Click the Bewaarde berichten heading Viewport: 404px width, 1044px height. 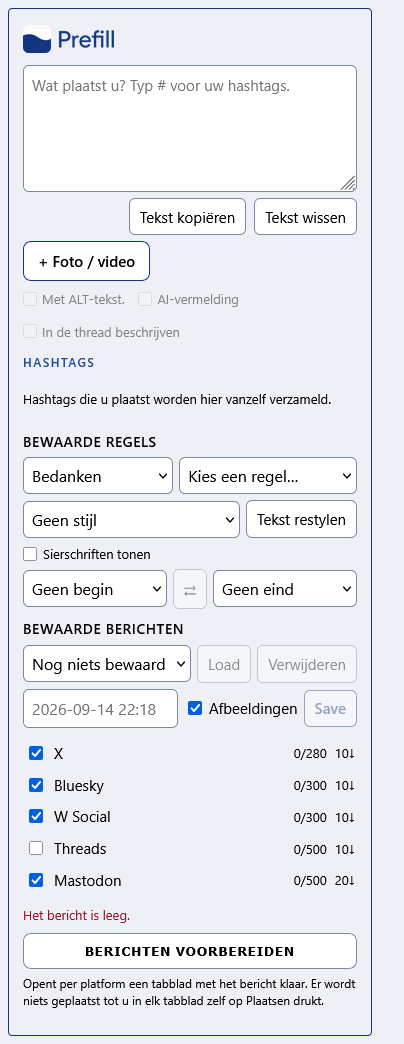click(x=103, y=629)
